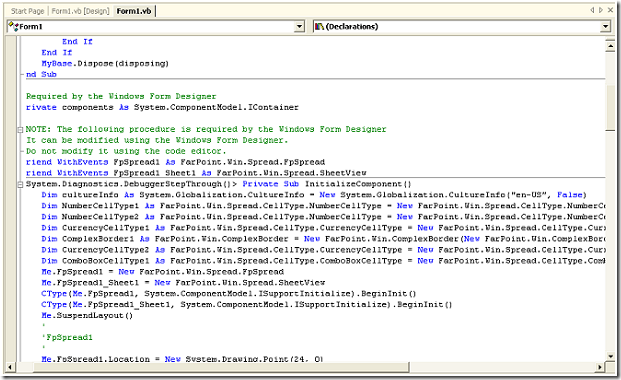621x380 pixels.
Task: Click the 'Dim cultureInfo' line
Action: click(x=314, y=195)
